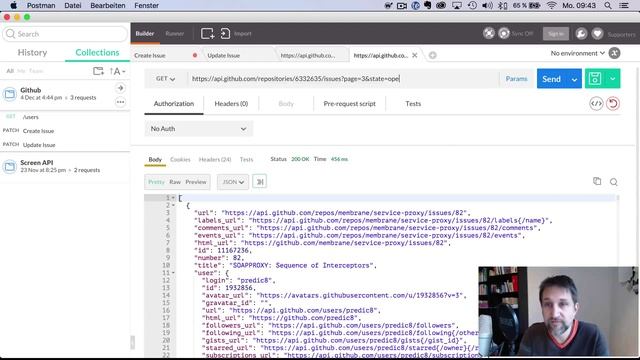Create new collection folder icon

point(98,71)
